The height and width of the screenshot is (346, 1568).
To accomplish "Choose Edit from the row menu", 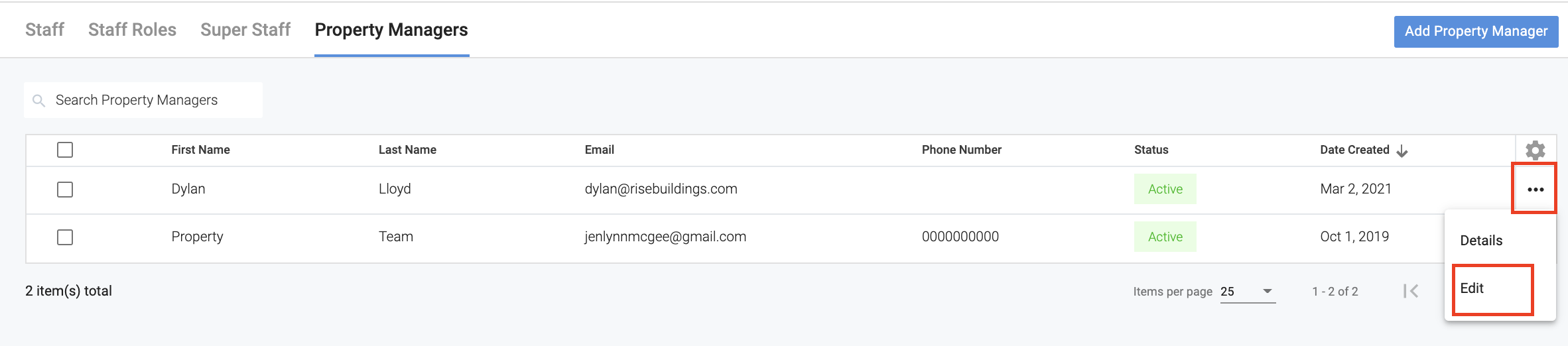I will [x=1472, y=288].
